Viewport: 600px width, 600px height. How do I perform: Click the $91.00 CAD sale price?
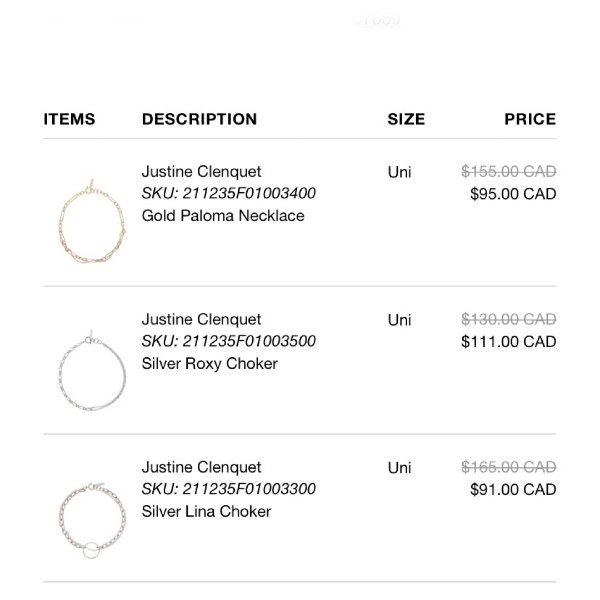pos(512,490)
